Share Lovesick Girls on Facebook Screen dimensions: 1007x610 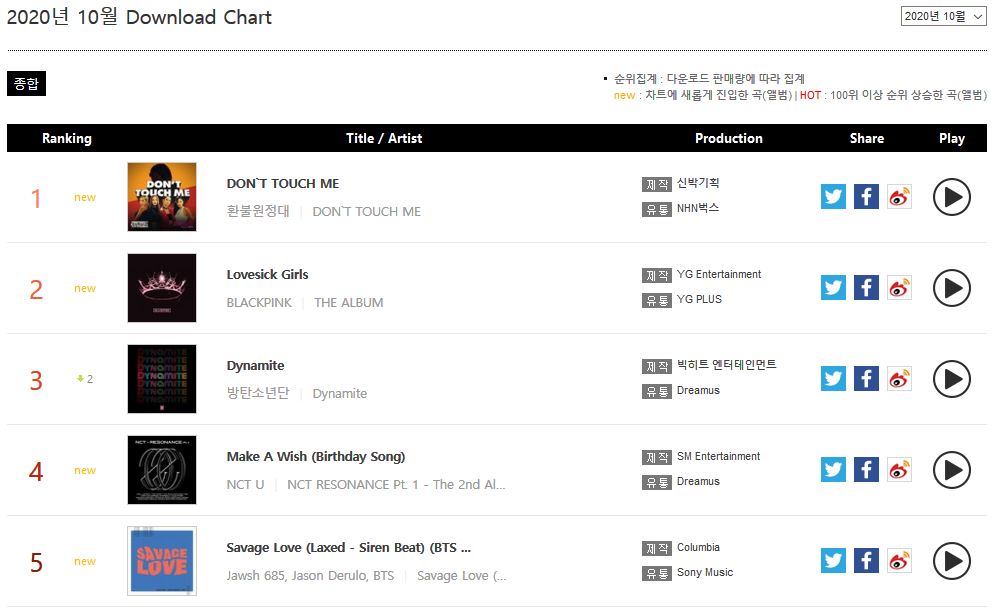click(866, 287)
